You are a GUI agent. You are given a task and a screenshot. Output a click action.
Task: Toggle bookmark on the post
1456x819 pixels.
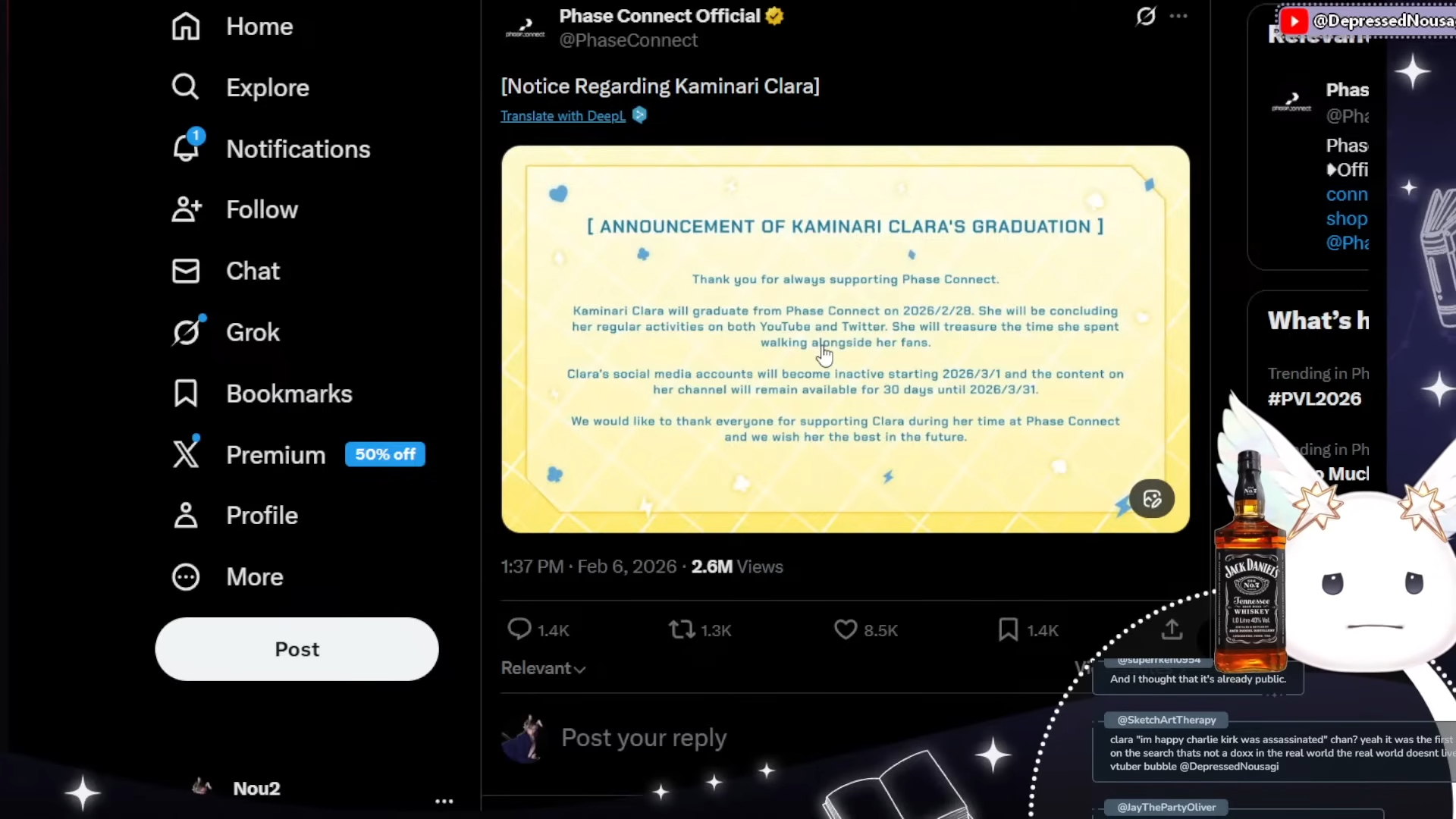click(1009, 629)
